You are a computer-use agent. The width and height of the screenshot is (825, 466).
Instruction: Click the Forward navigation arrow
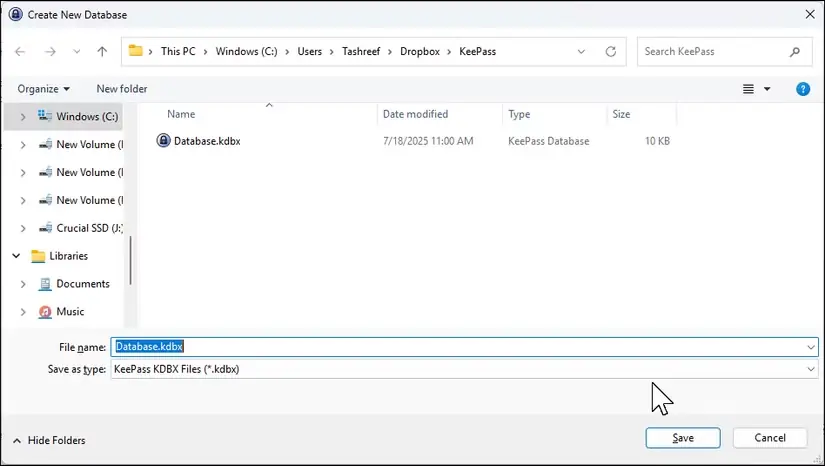click(x=50, y=52)
